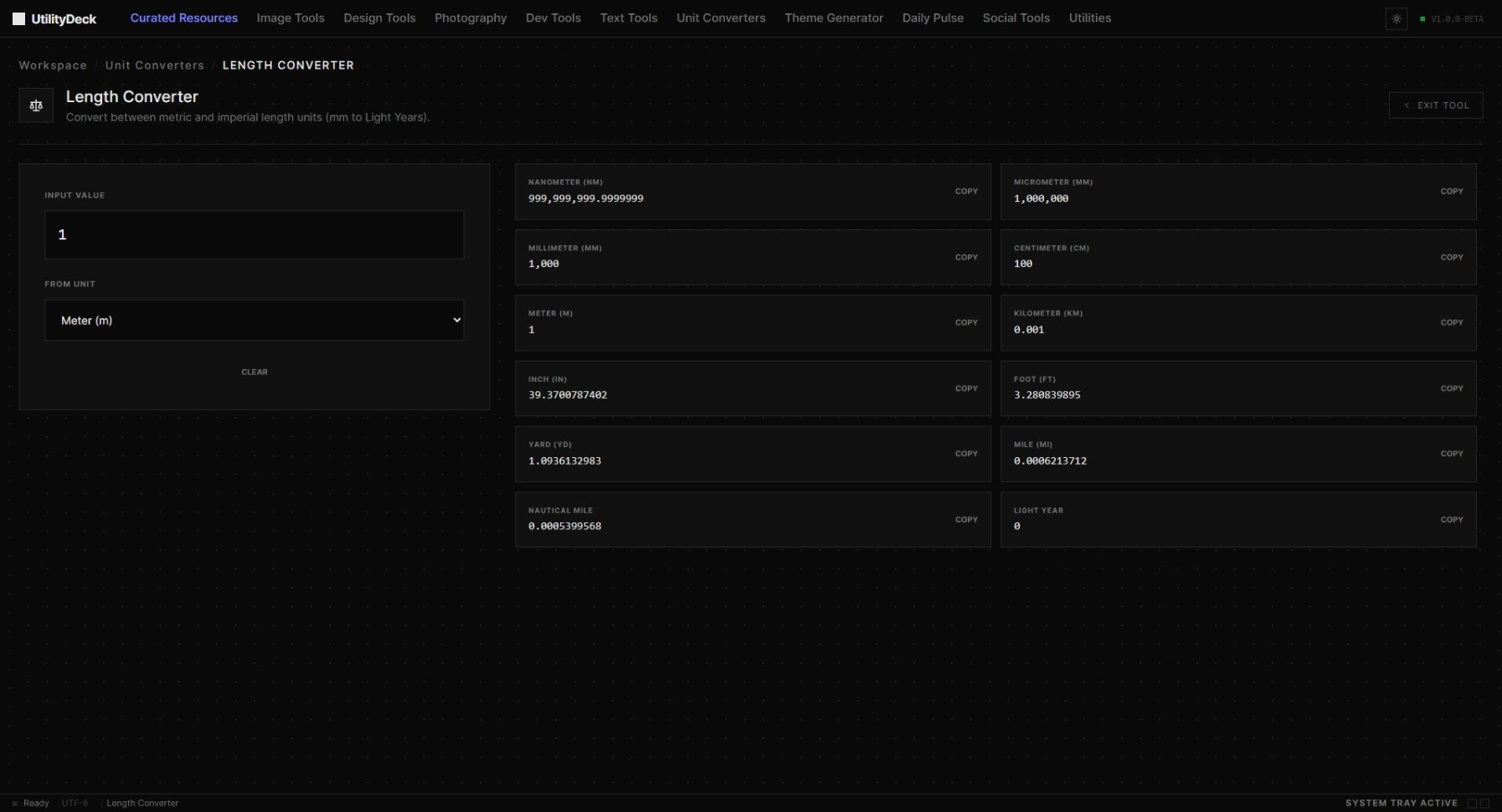Click the scales icon beside Length Converter title
1502x812 pixels.
[x=36, y=105]
